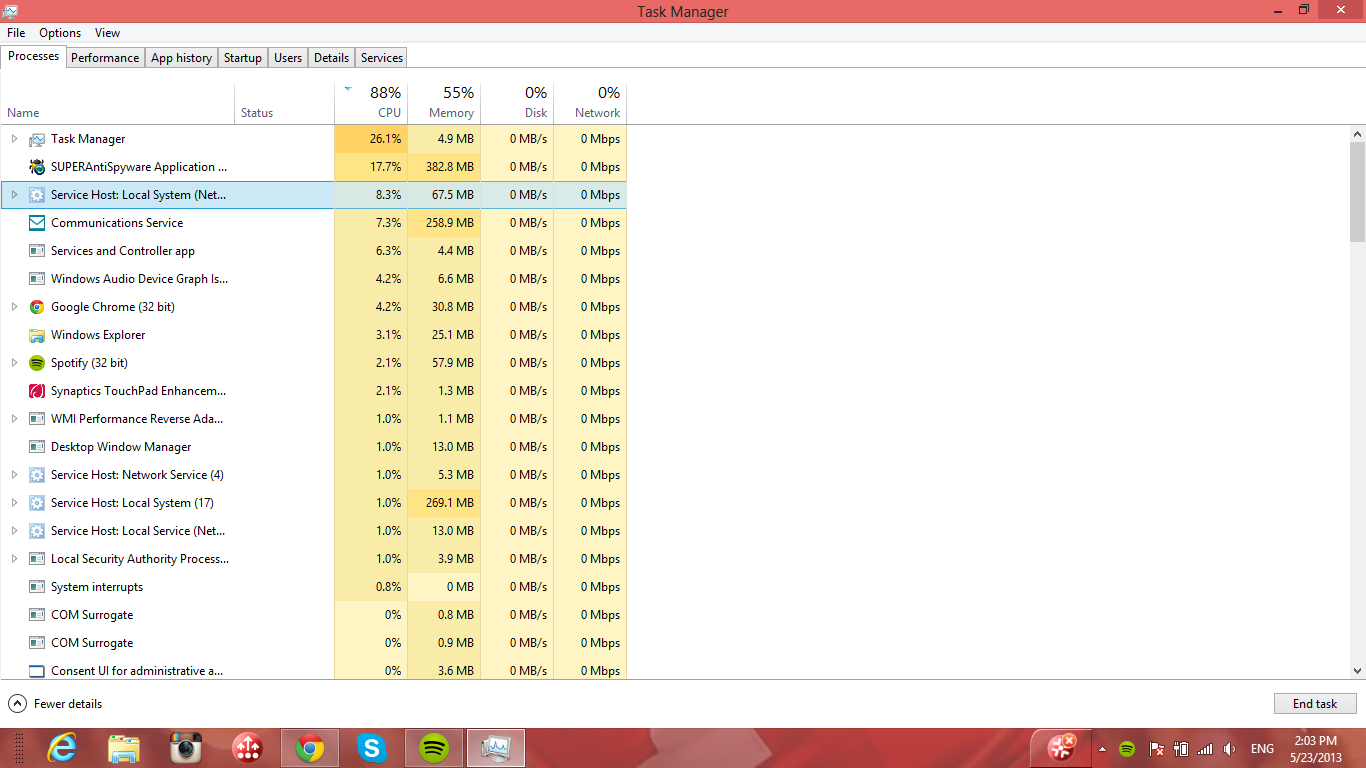Sort processes by the Network column
Viewport: 1366px width, 768px height.
590,102
